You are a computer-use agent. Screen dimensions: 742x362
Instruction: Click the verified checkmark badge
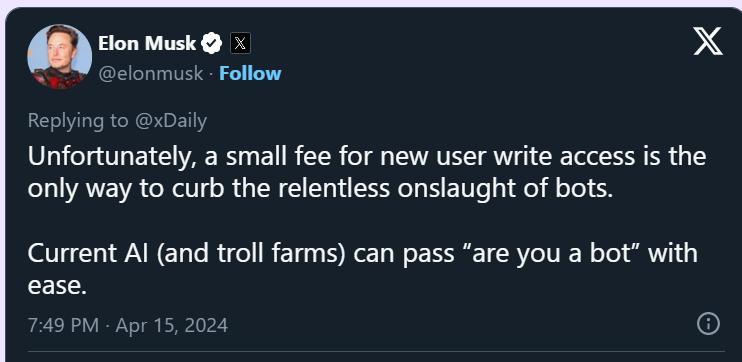(212, 44)
